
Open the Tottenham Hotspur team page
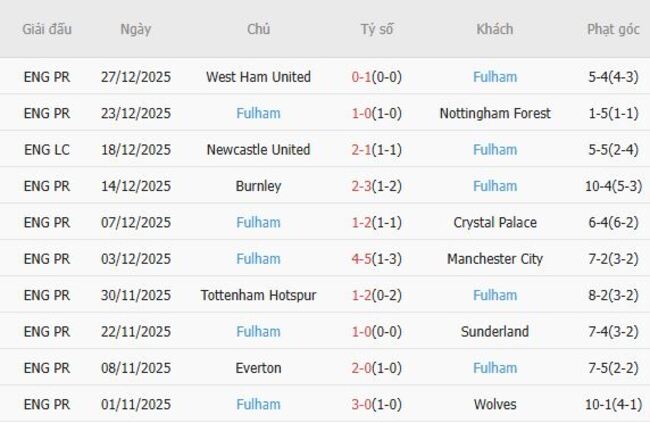click(258, 295)
